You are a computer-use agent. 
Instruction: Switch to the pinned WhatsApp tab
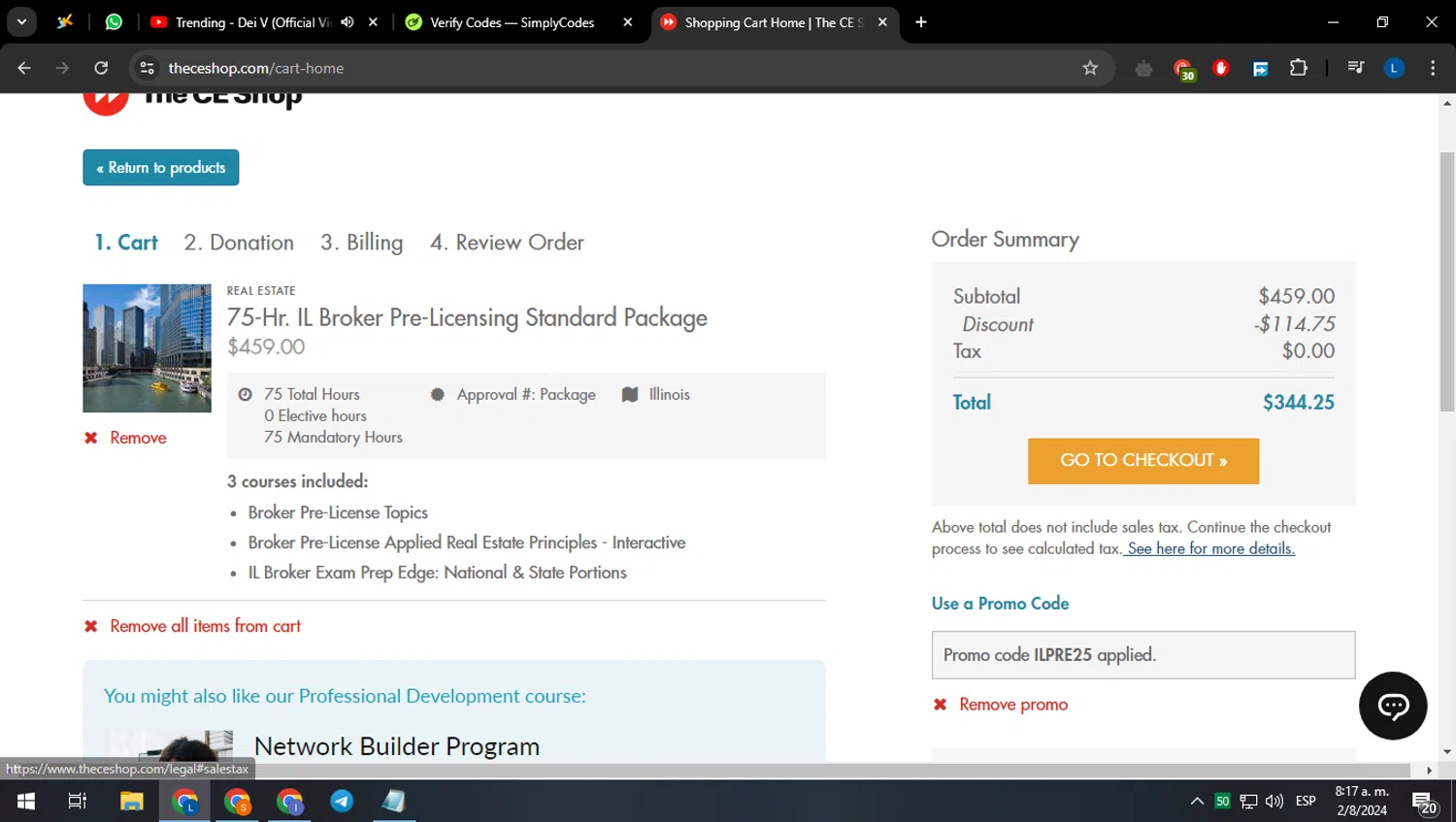point(114,21)
